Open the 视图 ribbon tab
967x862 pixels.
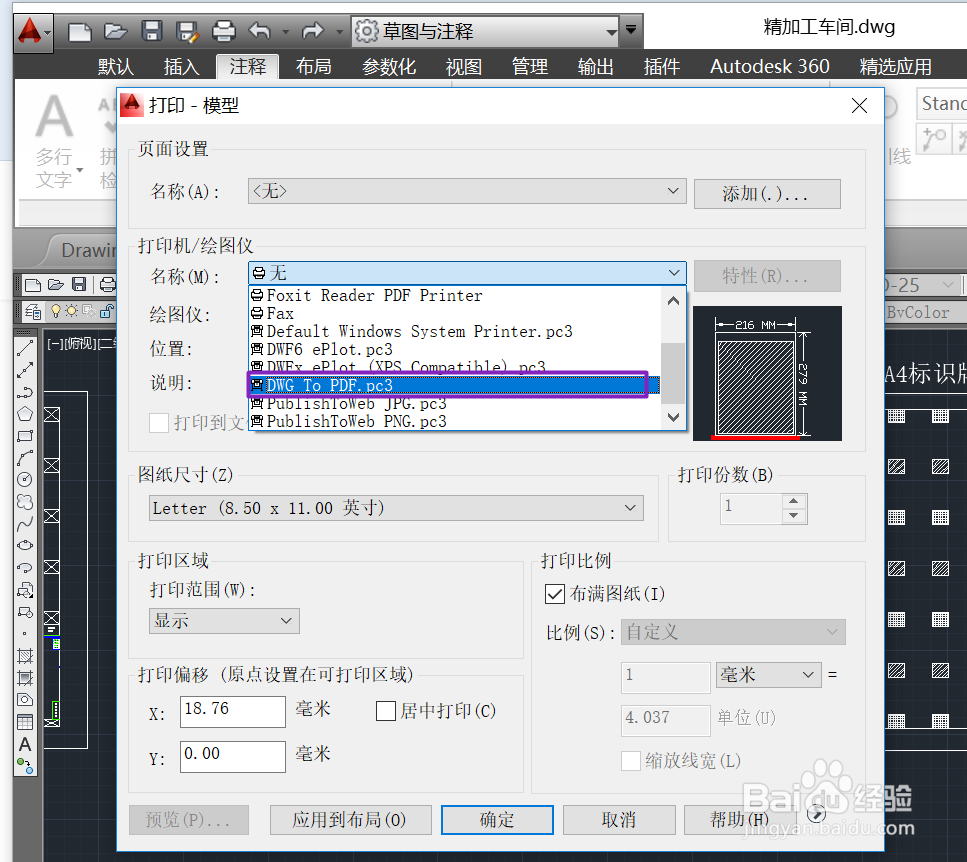point(463,66)
